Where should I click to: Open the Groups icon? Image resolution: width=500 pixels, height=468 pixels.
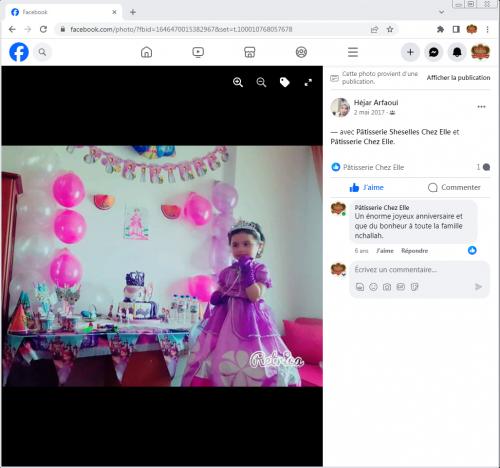click(x=301, y=52)
